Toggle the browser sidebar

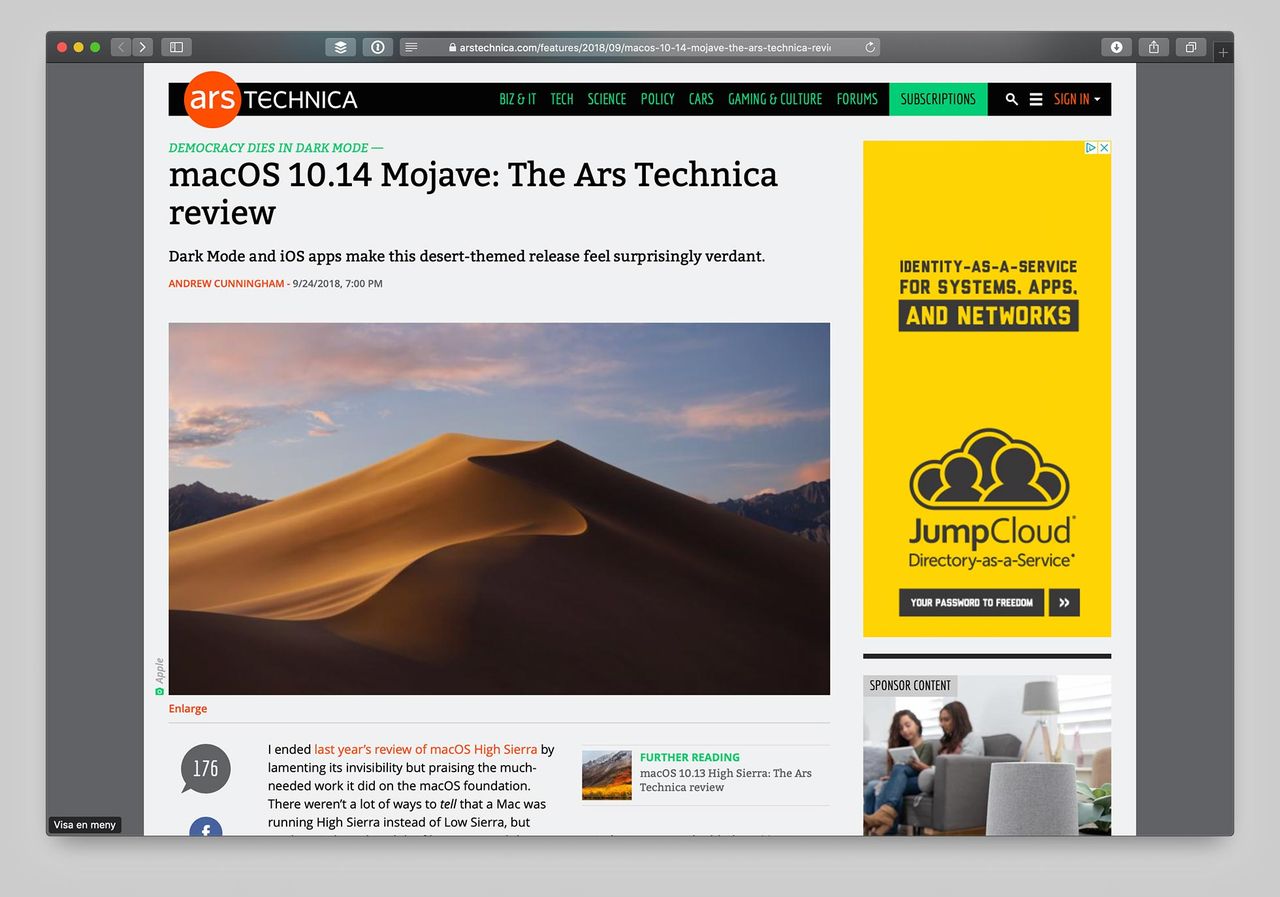(x=176, y=46)
